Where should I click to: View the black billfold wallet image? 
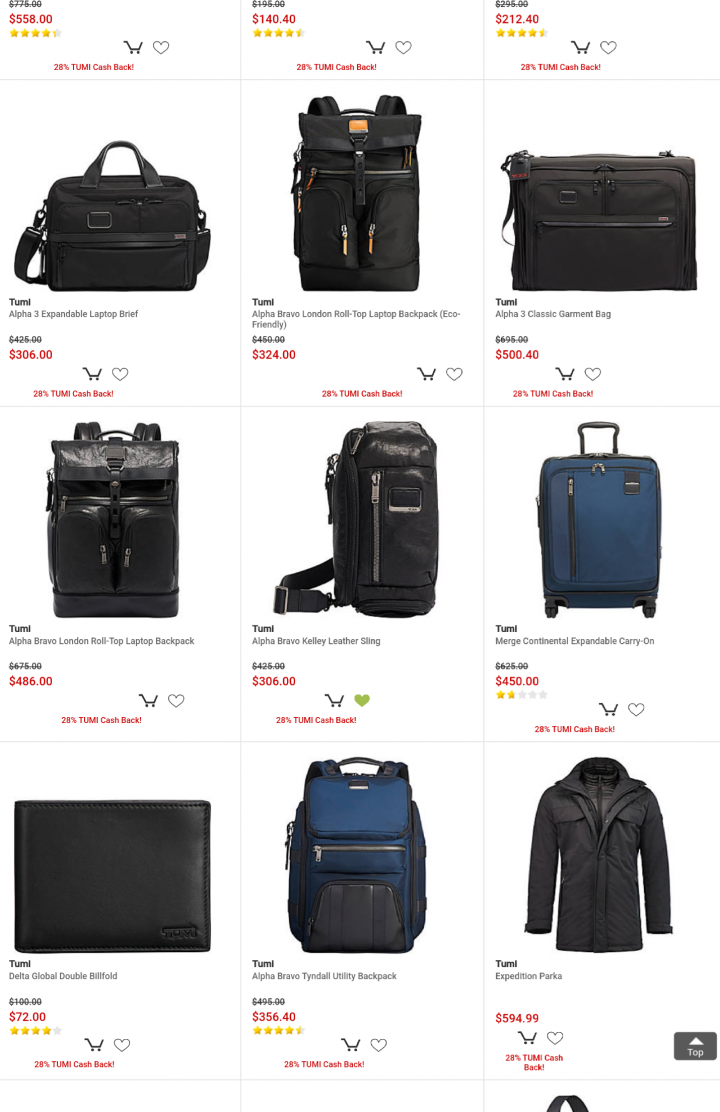click(x=113, y=875)
